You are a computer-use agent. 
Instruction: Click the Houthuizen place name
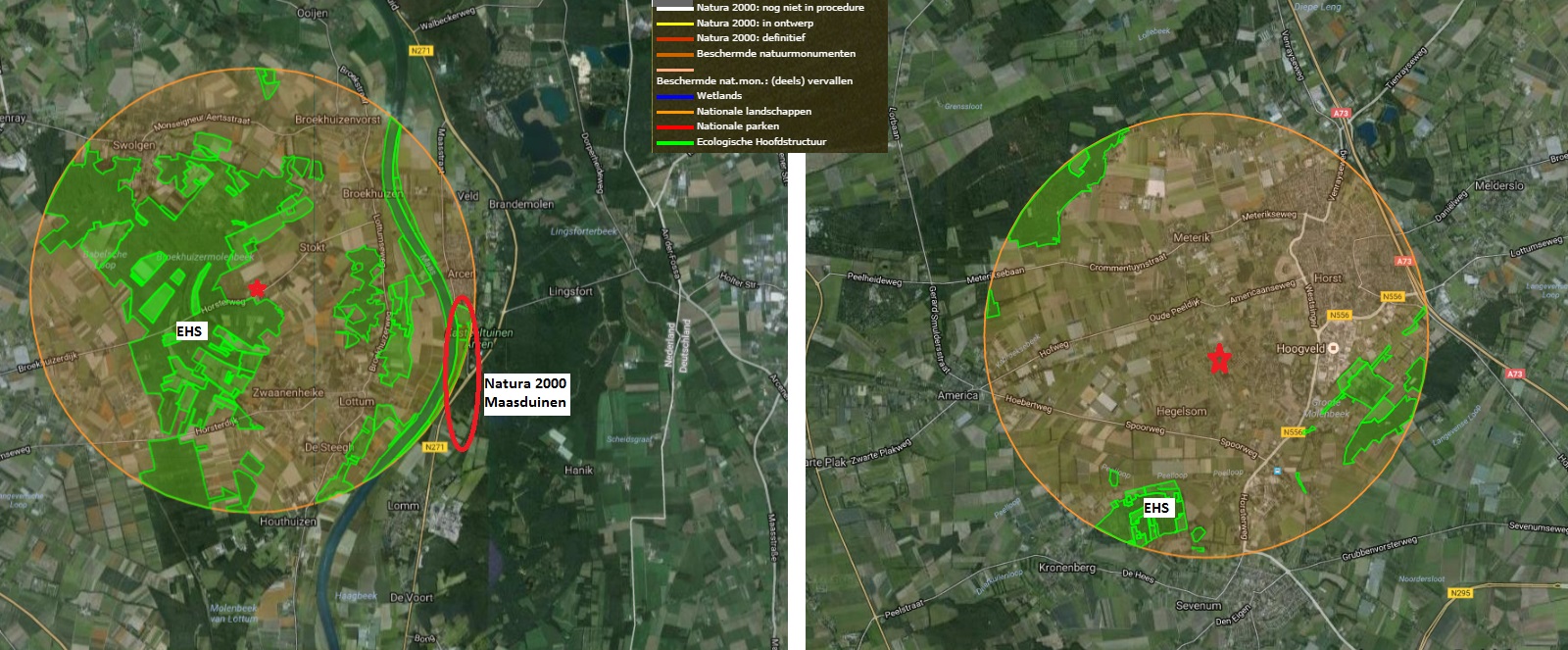(x=288, y=522)
